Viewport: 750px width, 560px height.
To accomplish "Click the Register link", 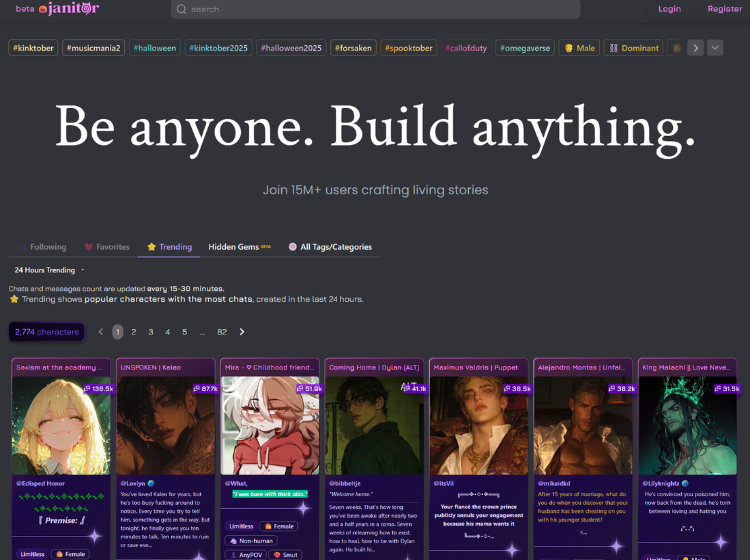I will pos(724,9).
